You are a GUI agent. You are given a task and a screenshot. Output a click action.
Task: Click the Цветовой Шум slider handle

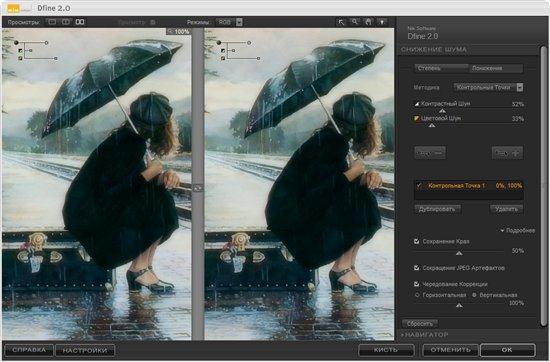pos(432,125)
